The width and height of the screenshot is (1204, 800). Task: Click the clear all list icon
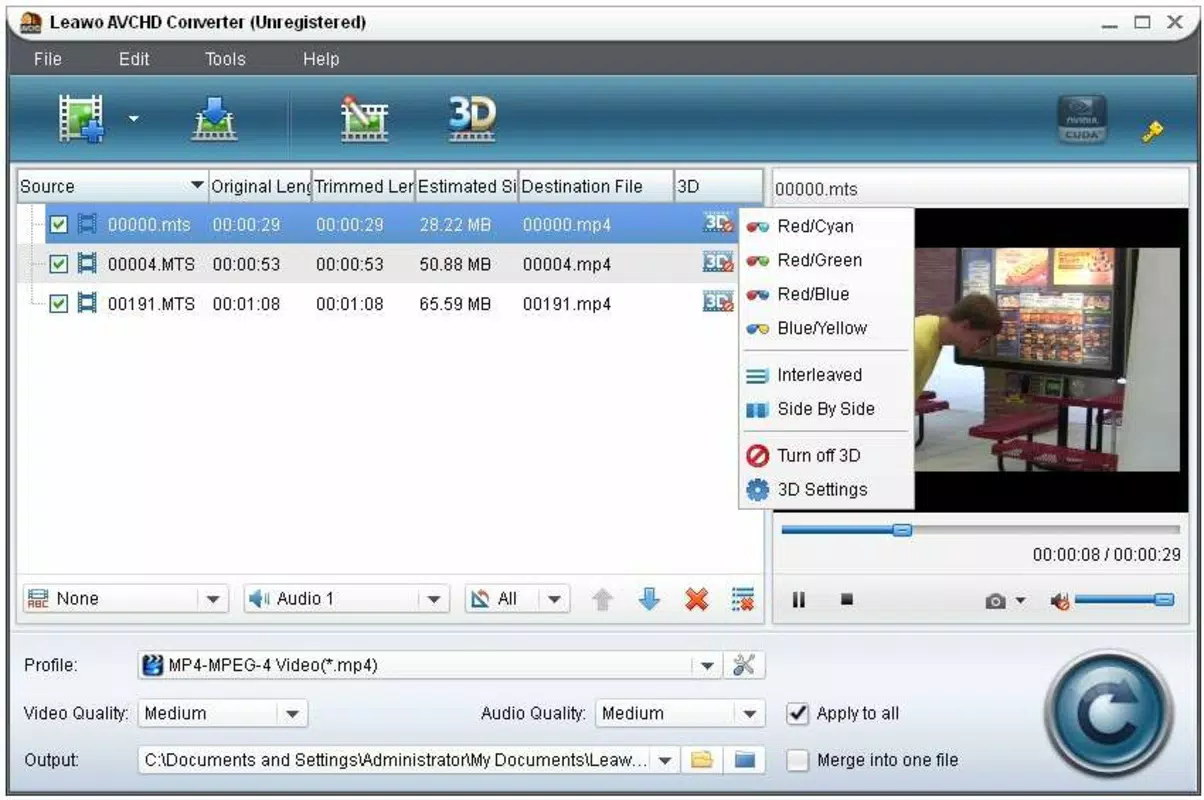point(743,599)
